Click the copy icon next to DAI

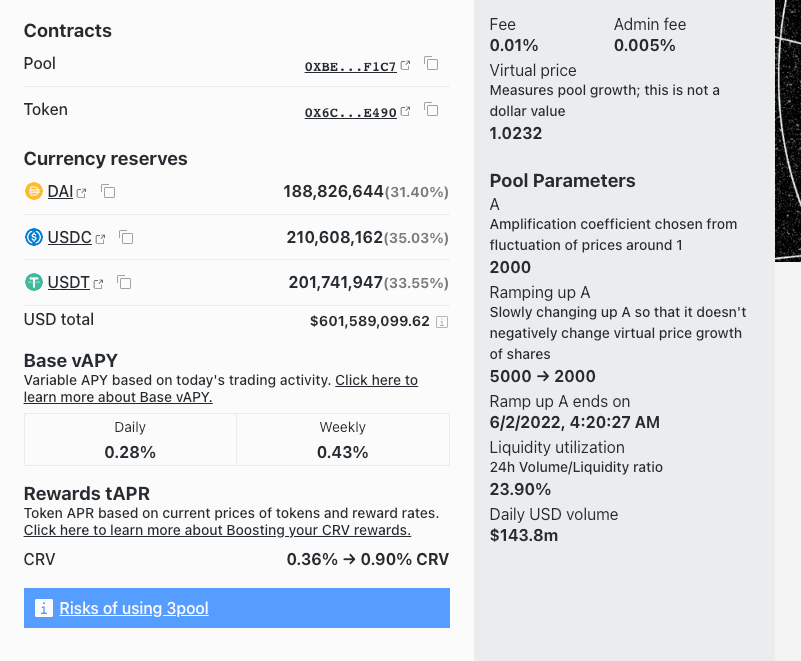point(108,191)
